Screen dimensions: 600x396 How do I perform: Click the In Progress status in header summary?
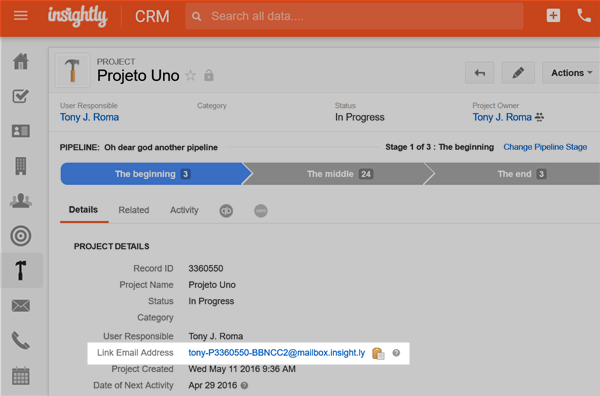tap(360, 117)
